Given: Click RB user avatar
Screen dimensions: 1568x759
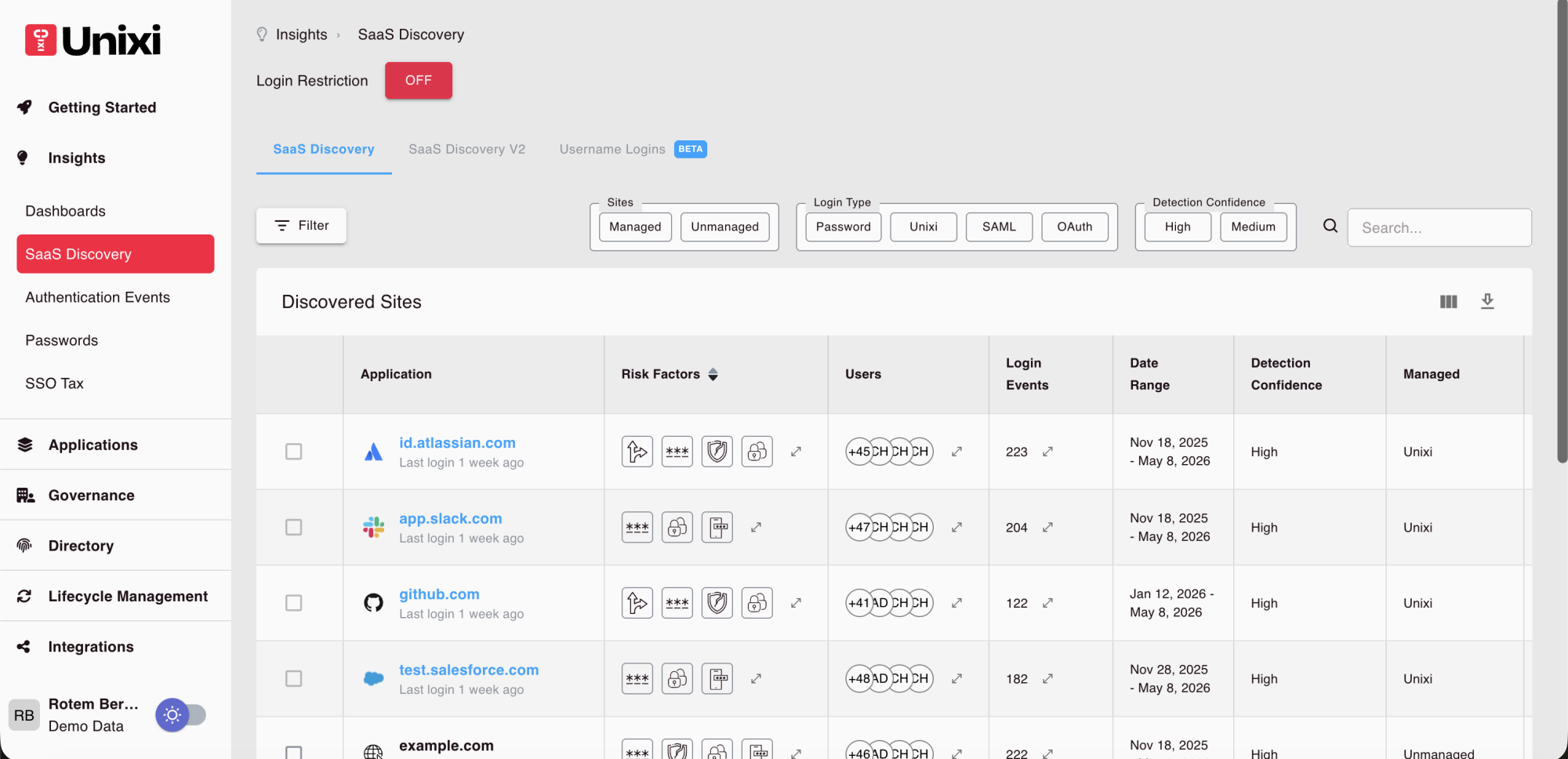Looking at the screenshot, I should (x=24, y=715).
